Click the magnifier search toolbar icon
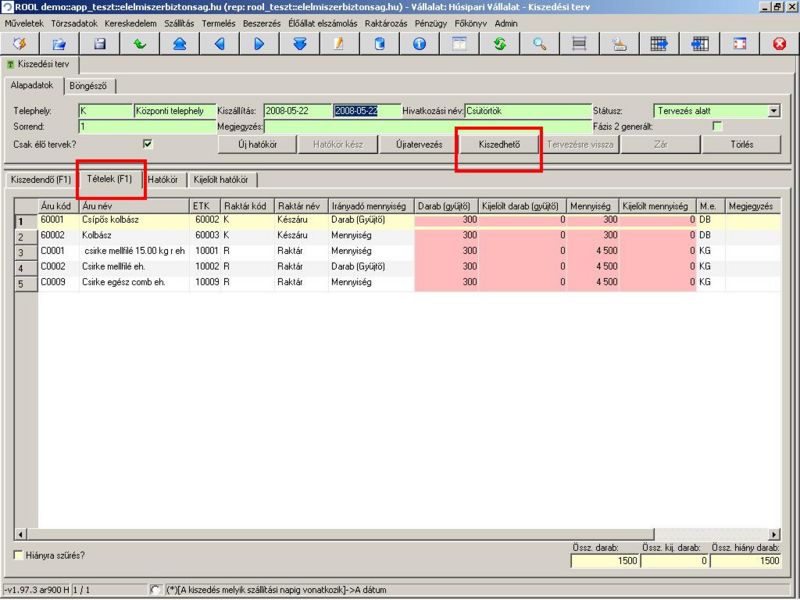The width and height of the screenshot is (800, 600). [539, 44]
